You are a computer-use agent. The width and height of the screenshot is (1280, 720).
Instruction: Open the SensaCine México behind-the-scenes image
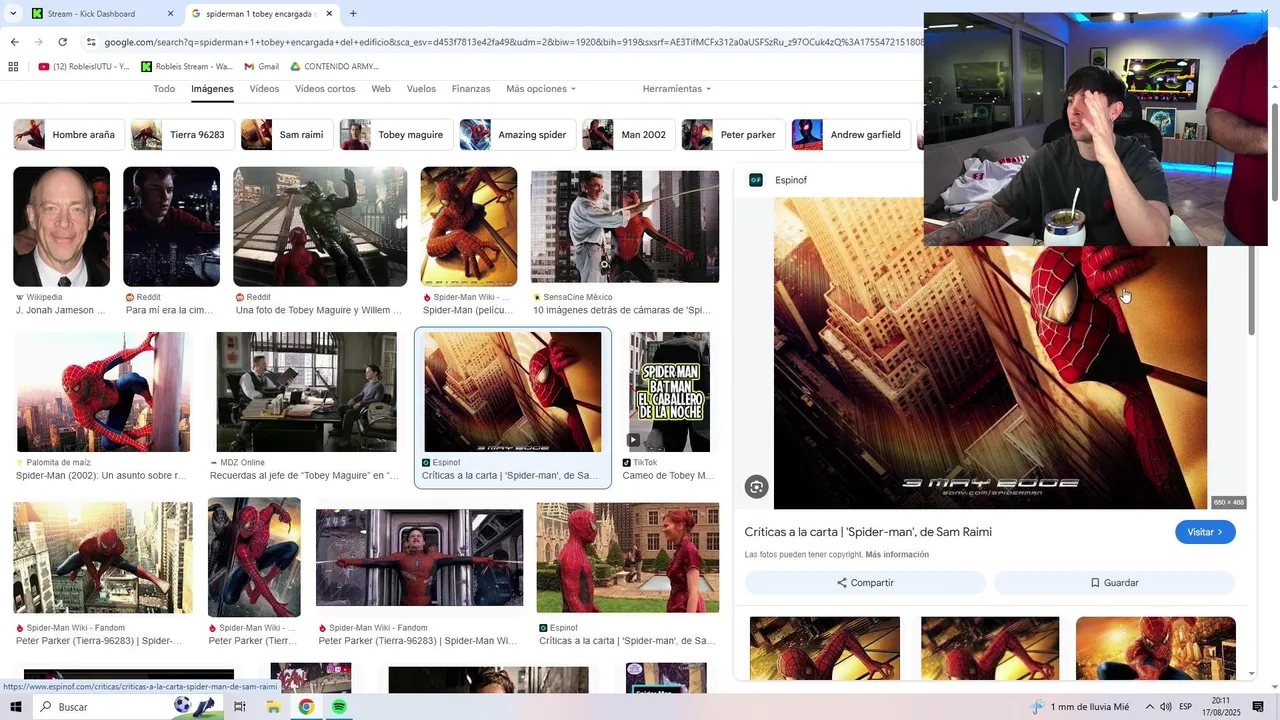625,227
